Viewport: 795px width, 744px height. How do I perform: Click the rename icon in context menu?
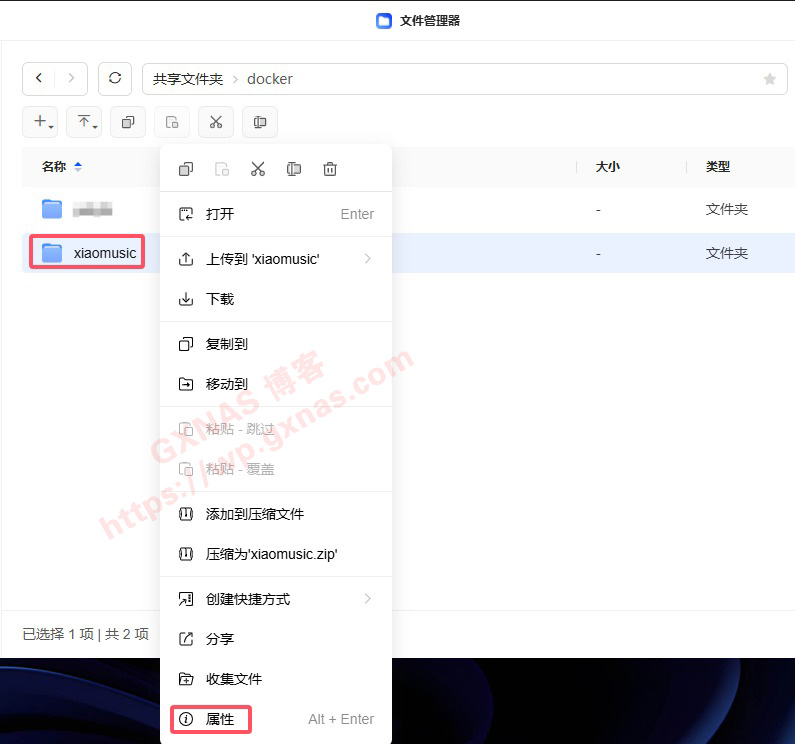(294, 169)
